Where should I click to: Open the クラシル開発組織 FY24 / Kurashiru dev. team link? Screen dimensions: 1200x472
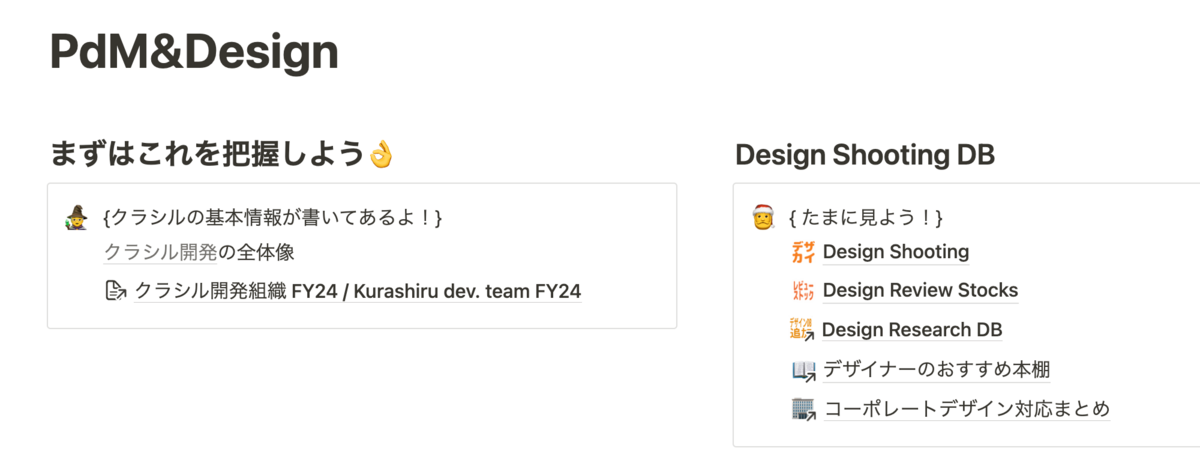pyautogui.click(x=357, y=291)
